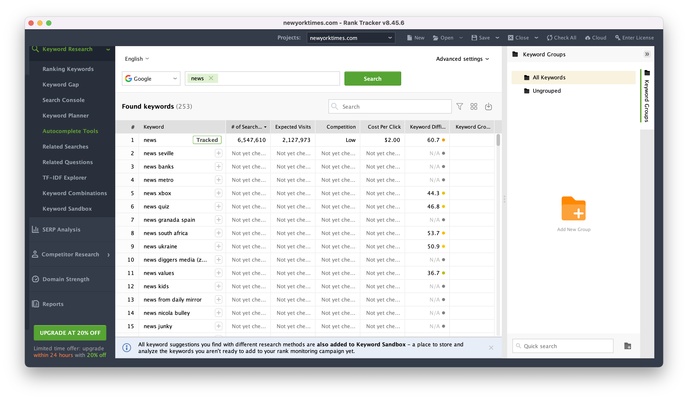This screenshot has height=400, width=688.
Task: Add 'news metro' with plus icon
Action: pos(218,180)
